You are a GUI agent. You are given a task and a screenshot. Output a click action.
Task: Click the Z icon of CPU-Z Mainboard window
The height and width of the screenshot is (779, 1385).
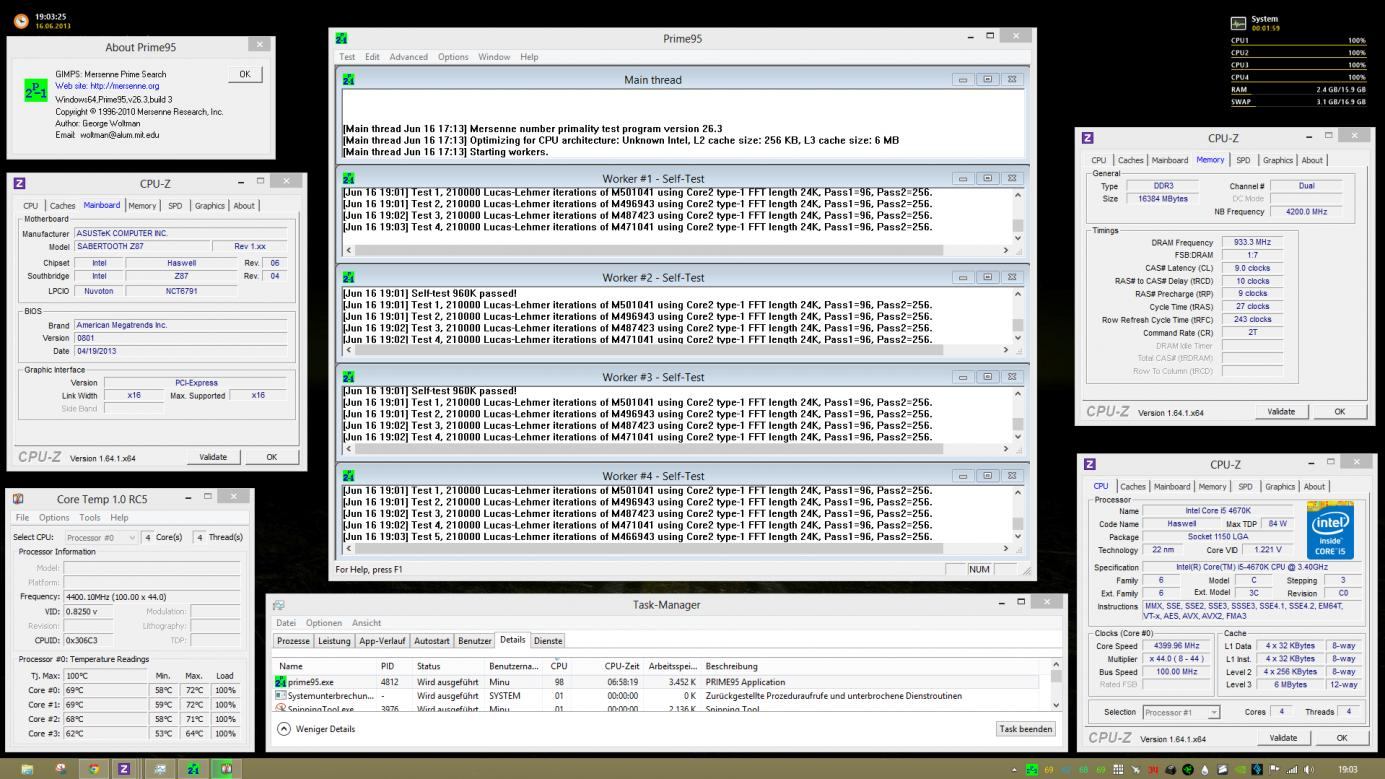(19, 183)
